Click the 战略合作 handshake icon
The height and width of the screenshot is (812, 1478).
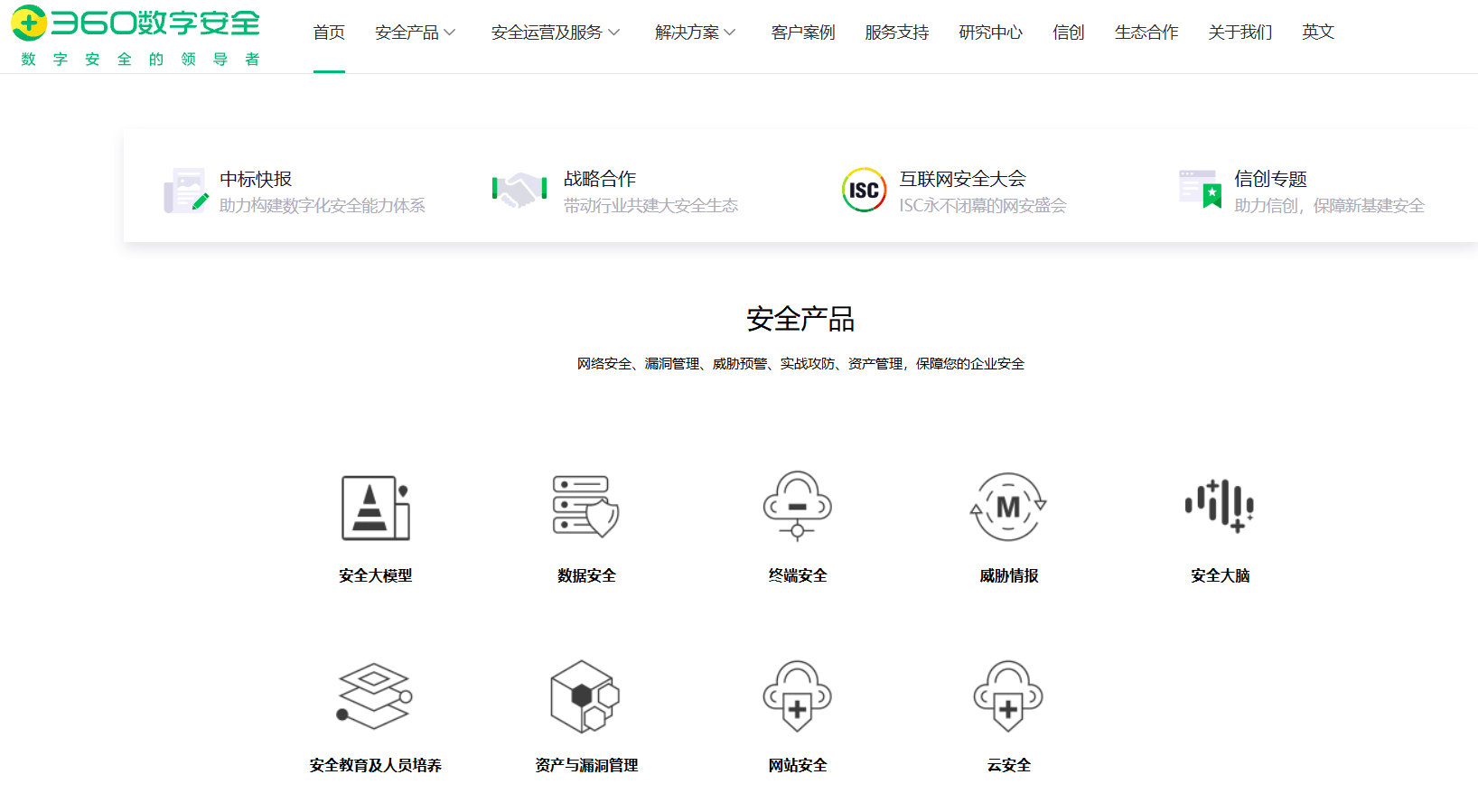click(x=519, y=190)
